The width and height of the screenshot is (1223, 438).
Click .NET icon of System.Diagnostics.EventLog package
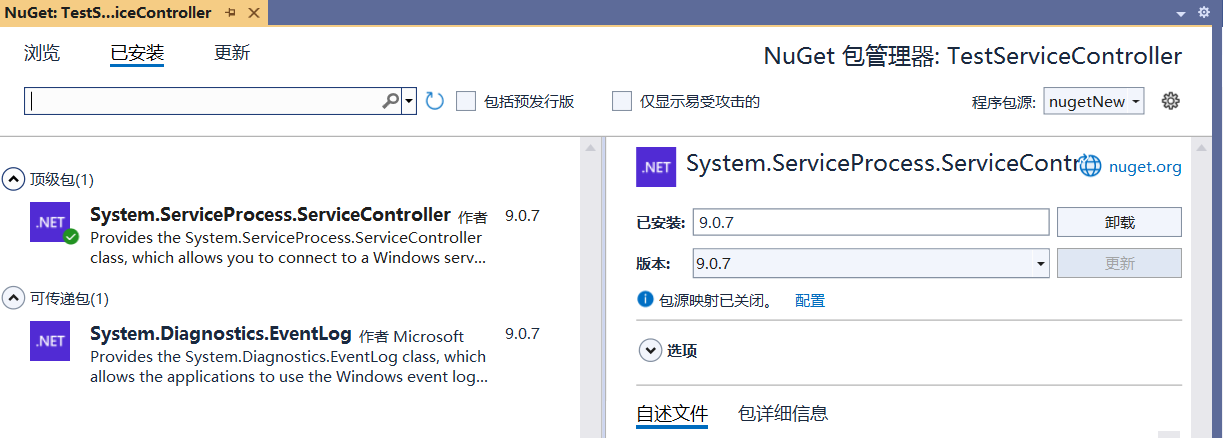point(50,340)
